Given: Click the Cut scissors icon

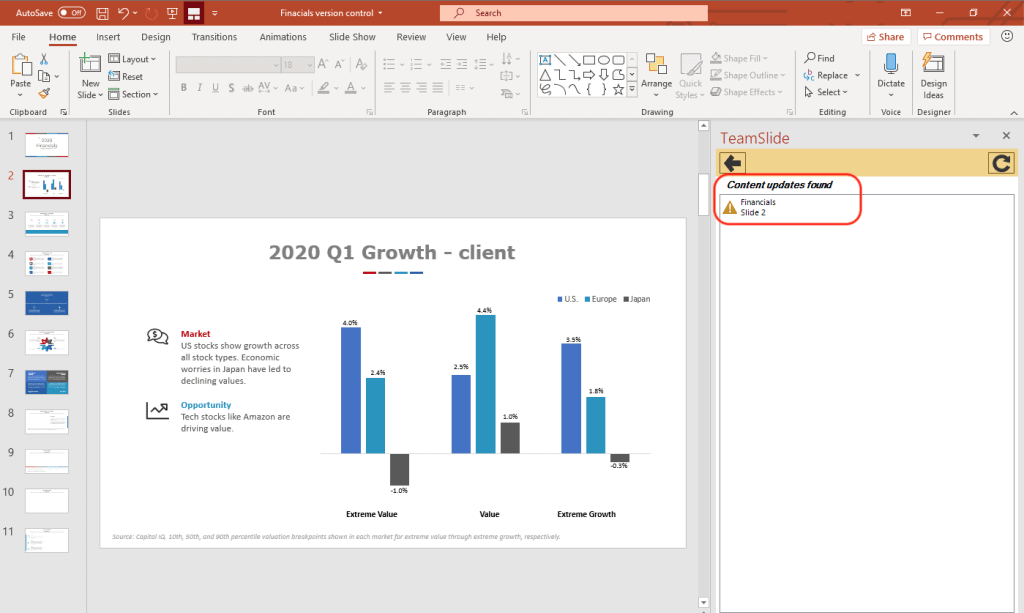Looking at the screenshot, I should [x=44, y=59].
